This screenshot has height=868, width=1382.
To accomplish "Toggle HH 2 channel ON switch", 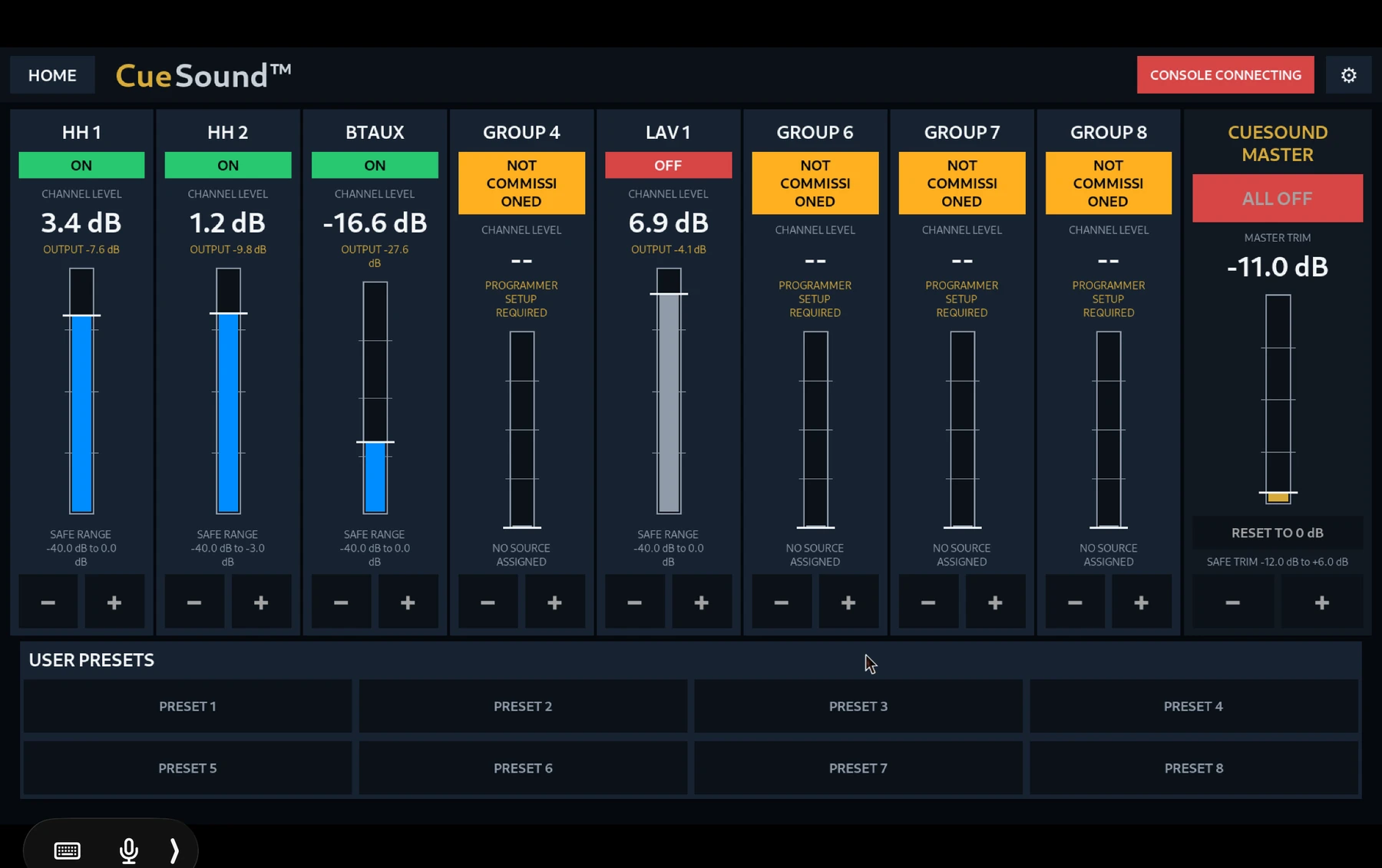I will click(x=228, y=165).
